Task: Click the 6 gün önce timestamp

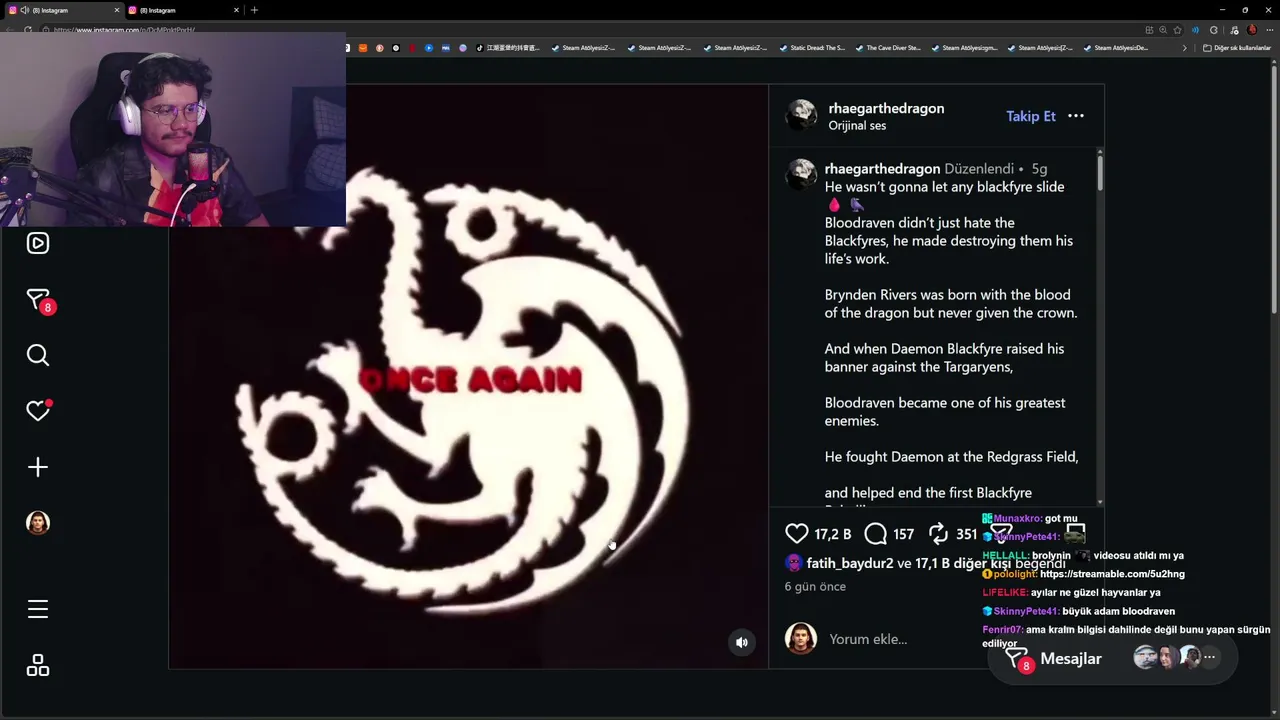Action: click(815, 586)
